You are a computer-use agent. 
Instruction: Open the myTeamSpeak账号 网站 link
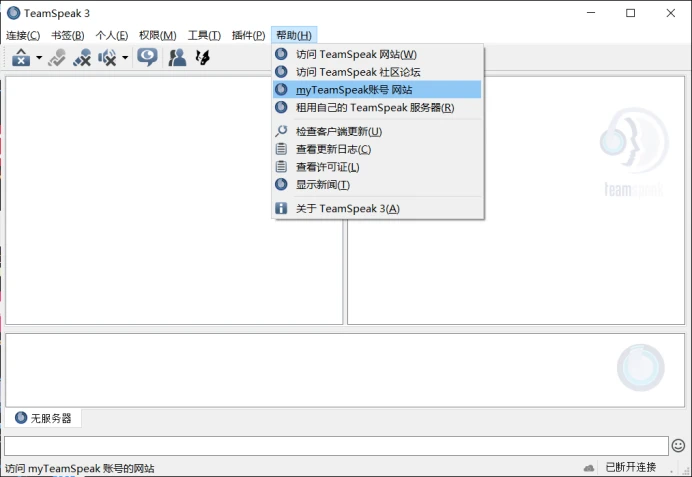[x=377, y=90]
